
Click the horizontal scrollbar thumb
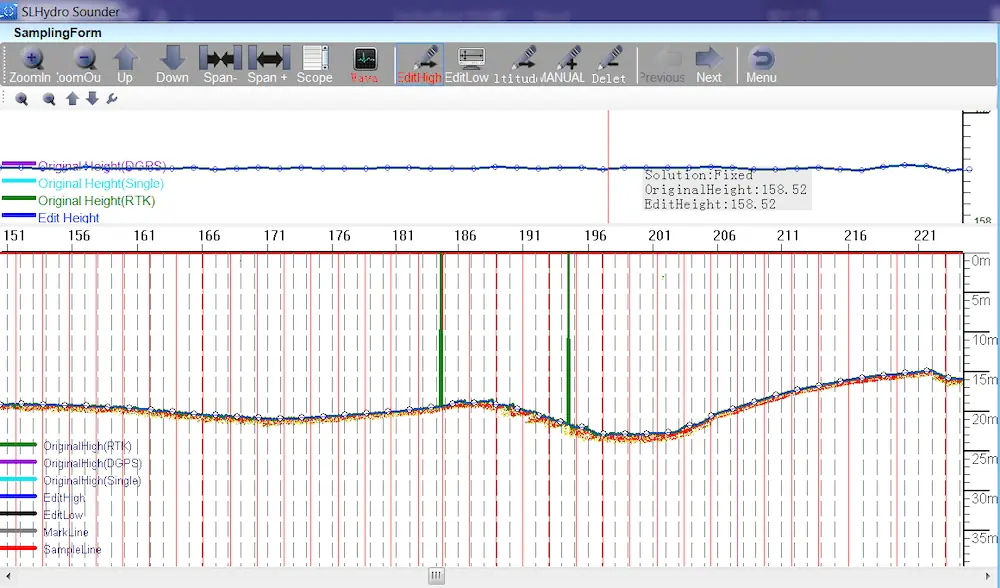click(436, 576)
